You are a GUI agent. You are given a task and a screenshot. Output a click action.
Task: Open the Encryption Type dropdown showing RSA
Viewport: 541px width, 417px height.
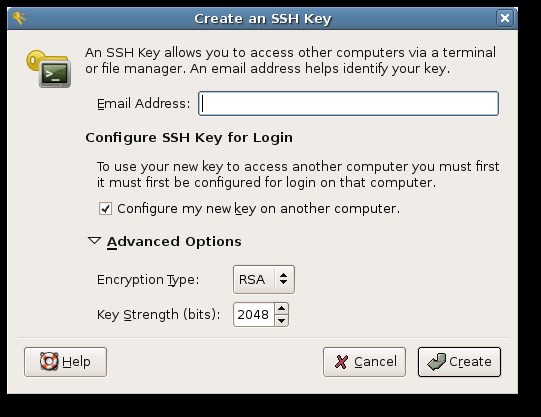pos(264,279)
